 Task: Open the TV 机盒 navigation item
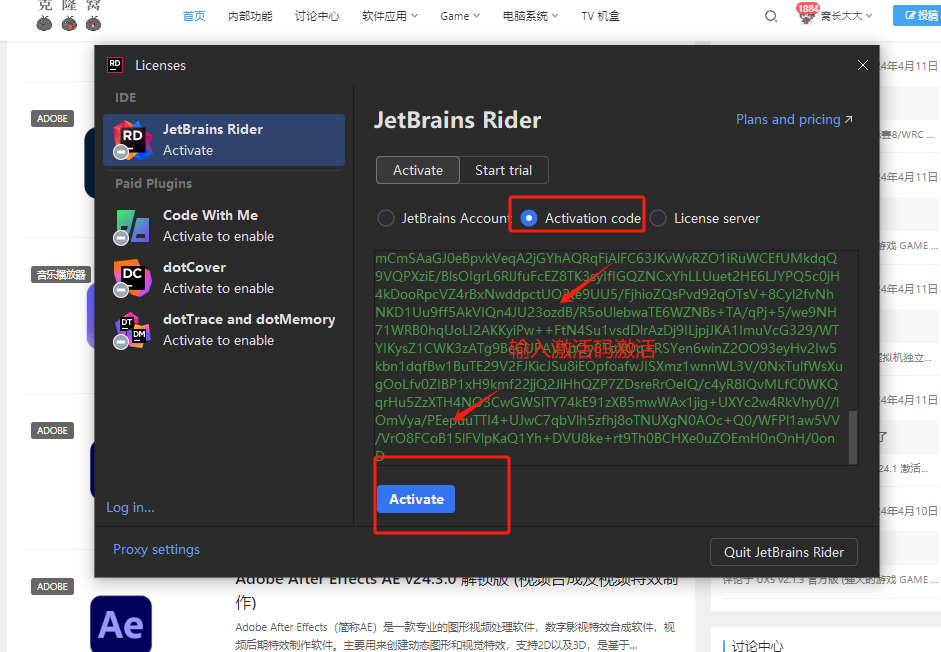coord(600,16)
